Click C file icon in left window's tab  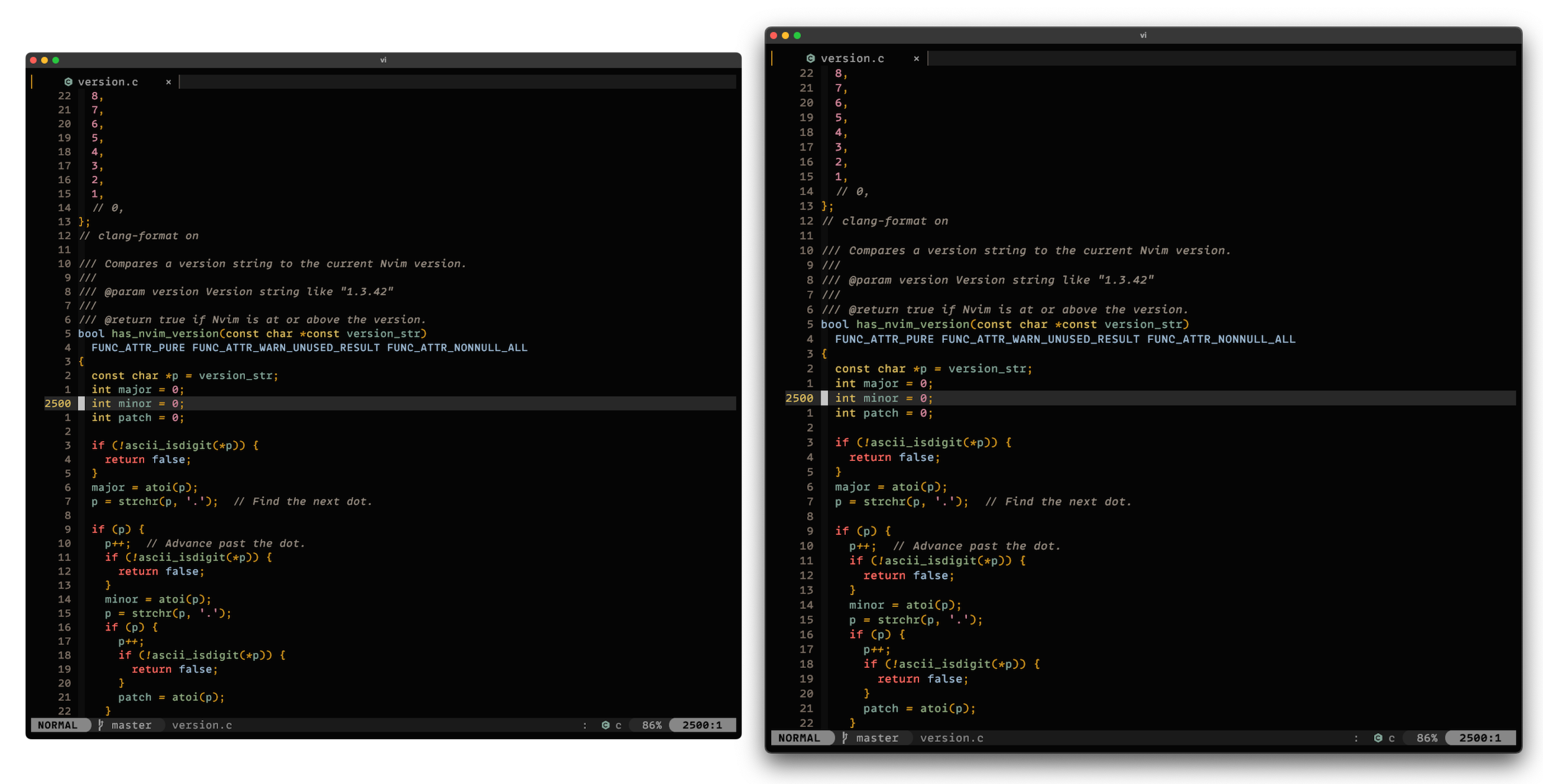tap(68, 82)
